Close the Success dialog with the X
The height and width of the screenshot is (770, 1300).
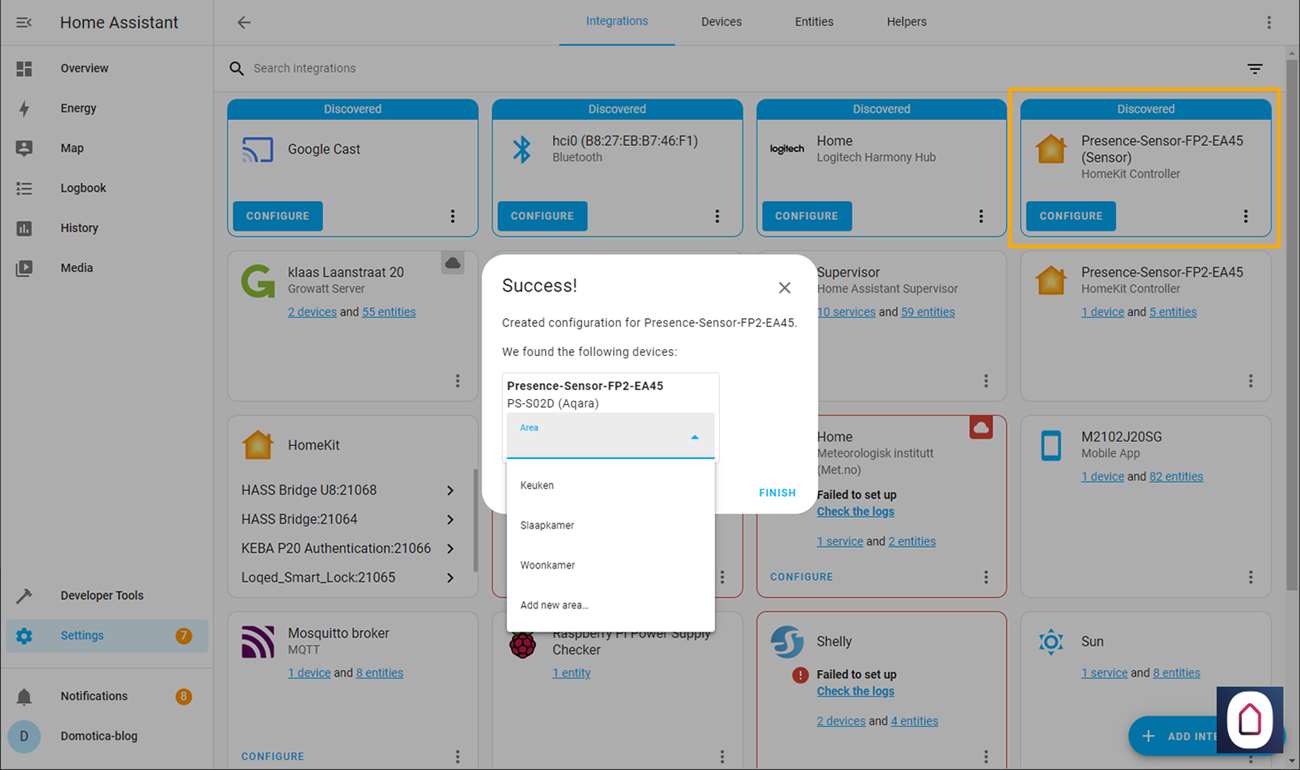coord(784,288)
